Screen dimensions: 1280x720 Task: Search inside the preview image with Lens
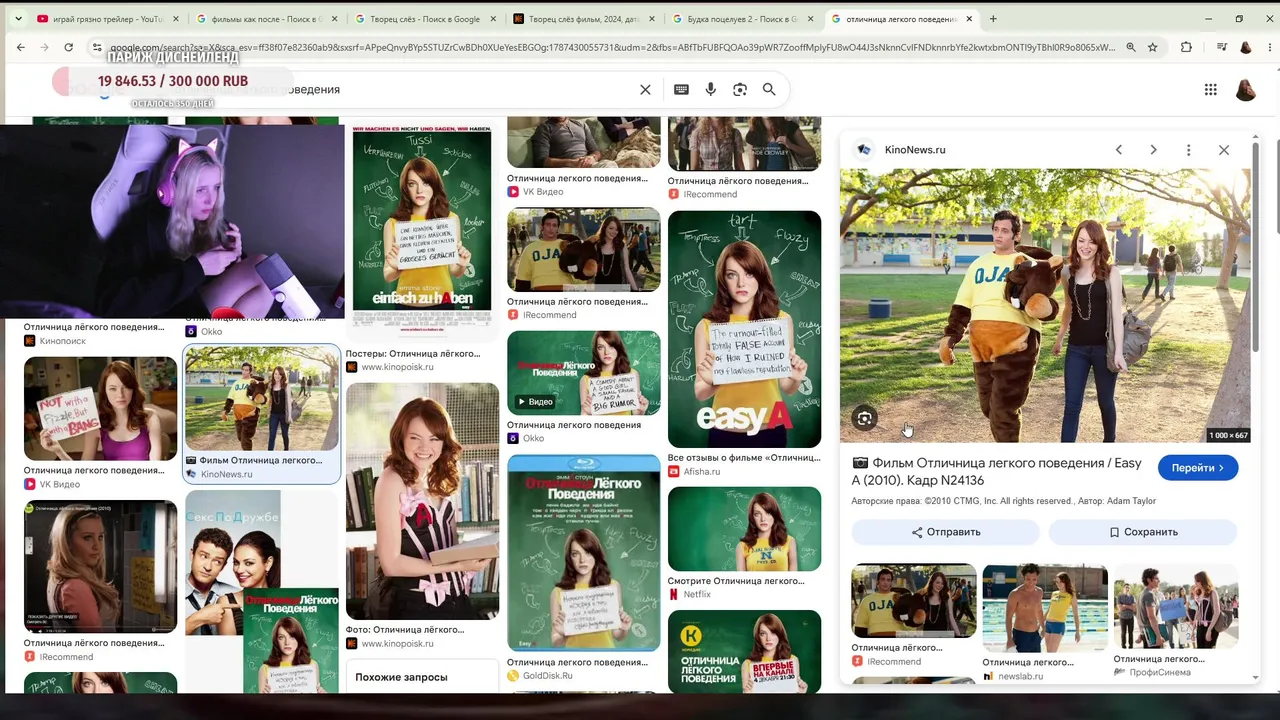(x=865, y=419)
